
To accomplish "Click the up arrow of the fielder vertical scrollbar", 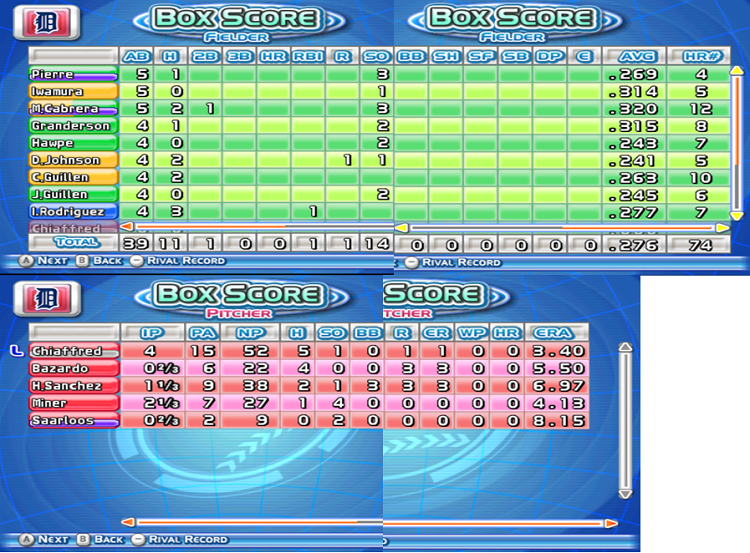I will [x=737, y=71].
